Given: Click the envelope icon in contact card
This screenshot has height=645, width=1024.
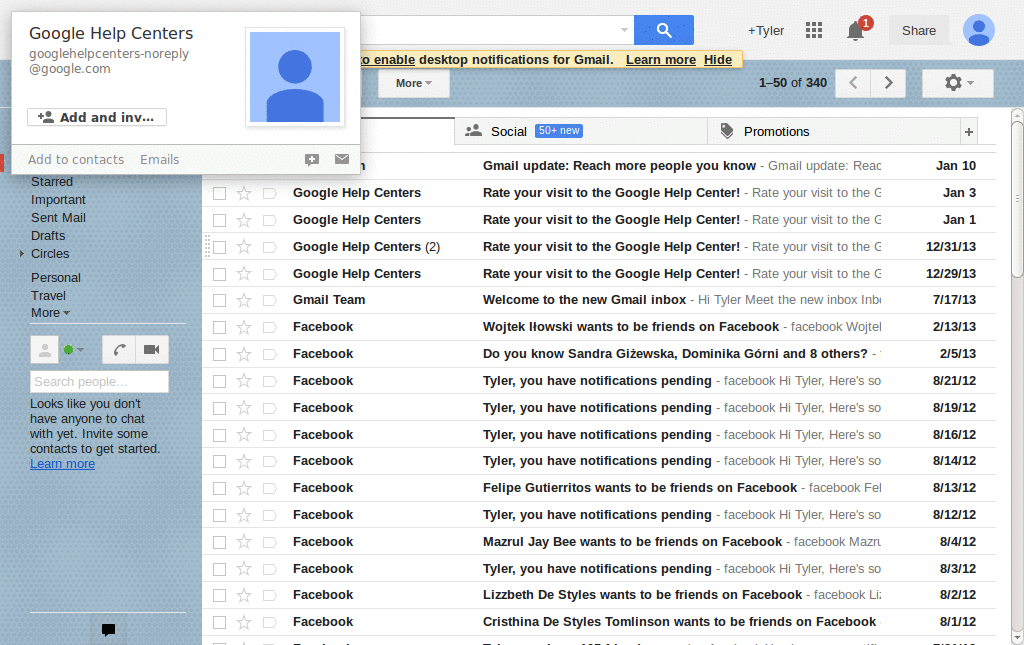Looking at the screenshot, I should pos(342,159).
